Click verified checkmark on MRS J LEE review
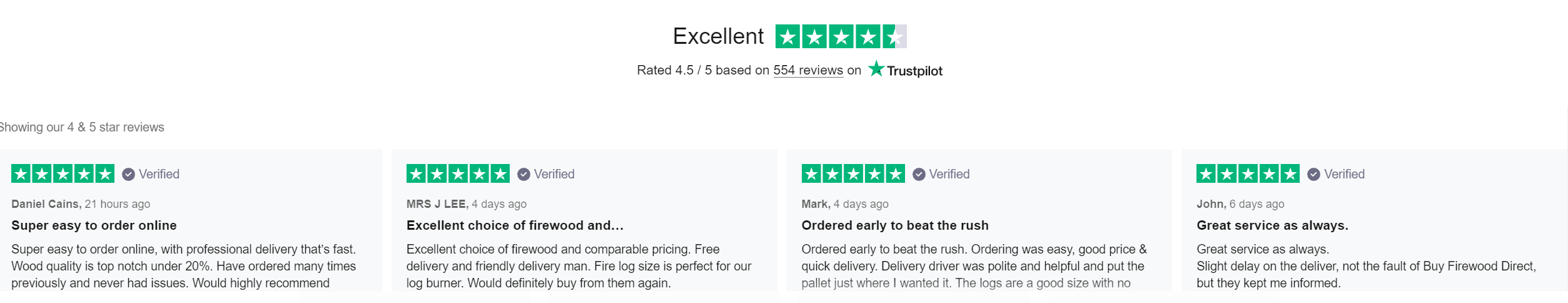1568x303 pixels. click(524, 174)
